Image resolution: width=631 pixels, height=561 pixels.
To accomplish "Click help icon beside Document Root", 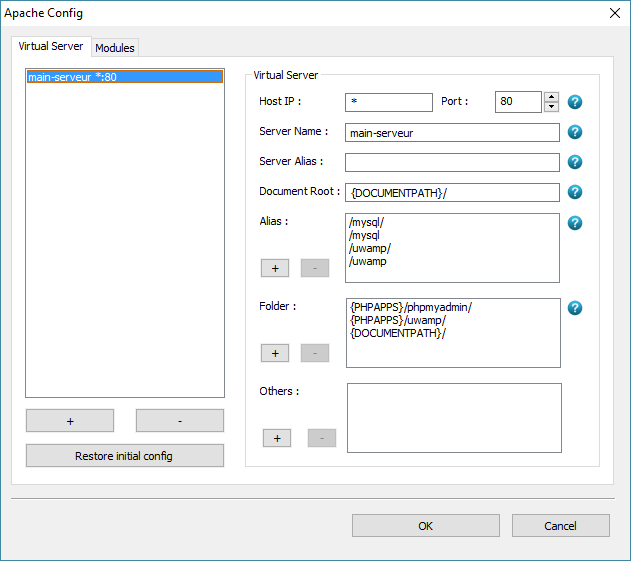I will pos(575,192).
